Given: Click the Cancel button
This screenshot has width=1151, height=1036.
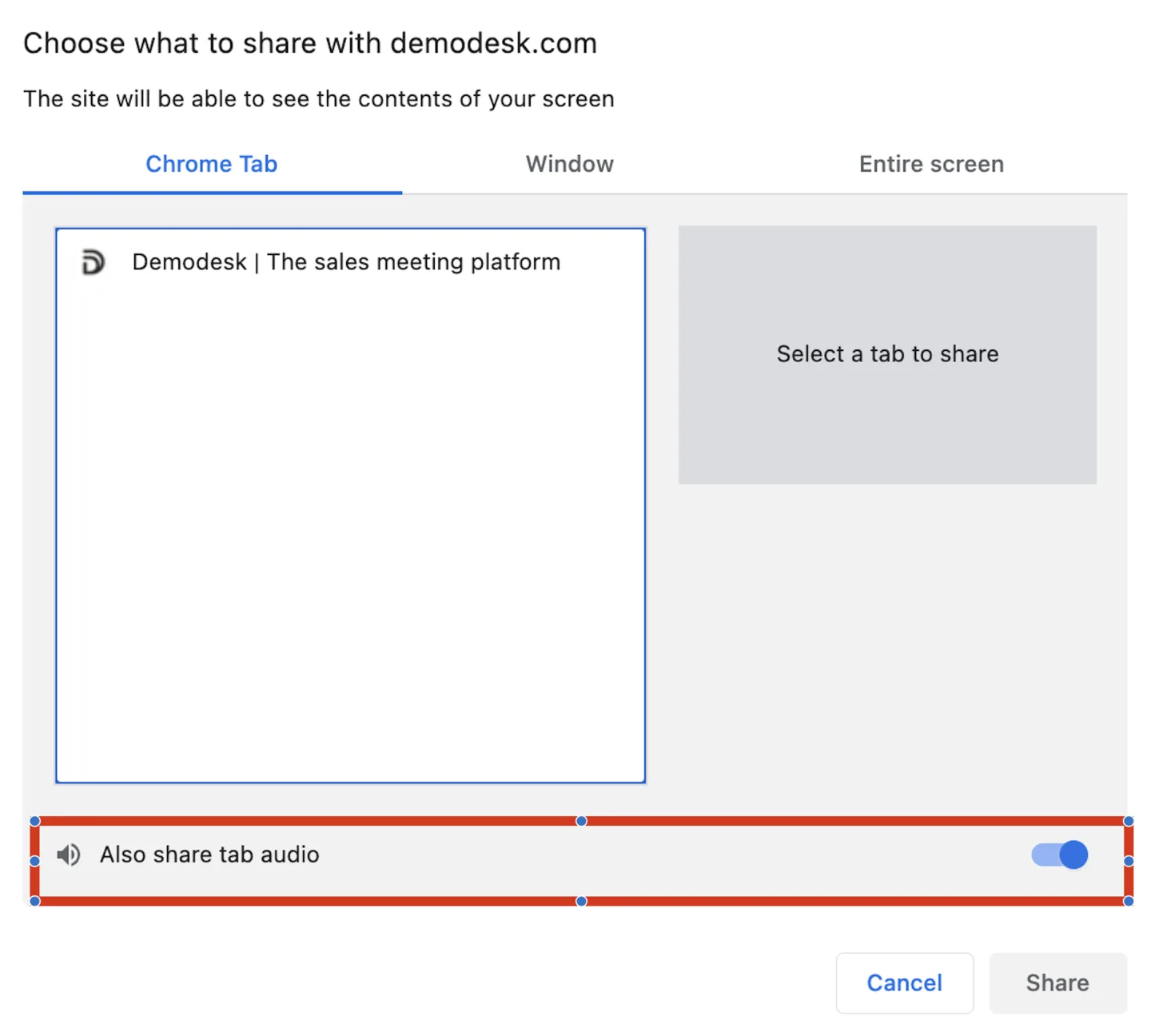Looking at the screenshot, I should click(x=905, y=982).
